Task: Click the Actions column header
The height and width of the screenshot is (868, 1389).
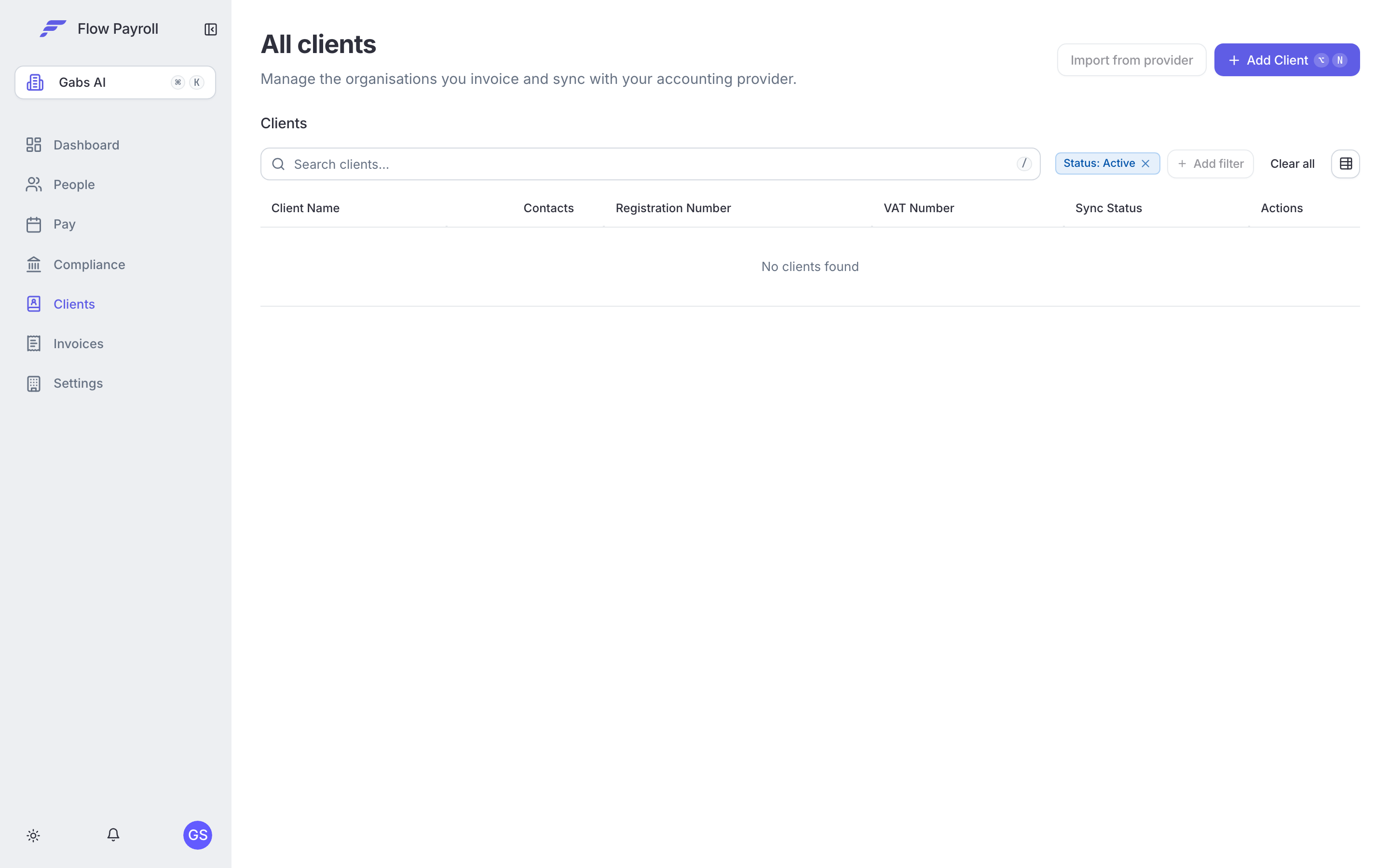Action: coord(1281,208)
